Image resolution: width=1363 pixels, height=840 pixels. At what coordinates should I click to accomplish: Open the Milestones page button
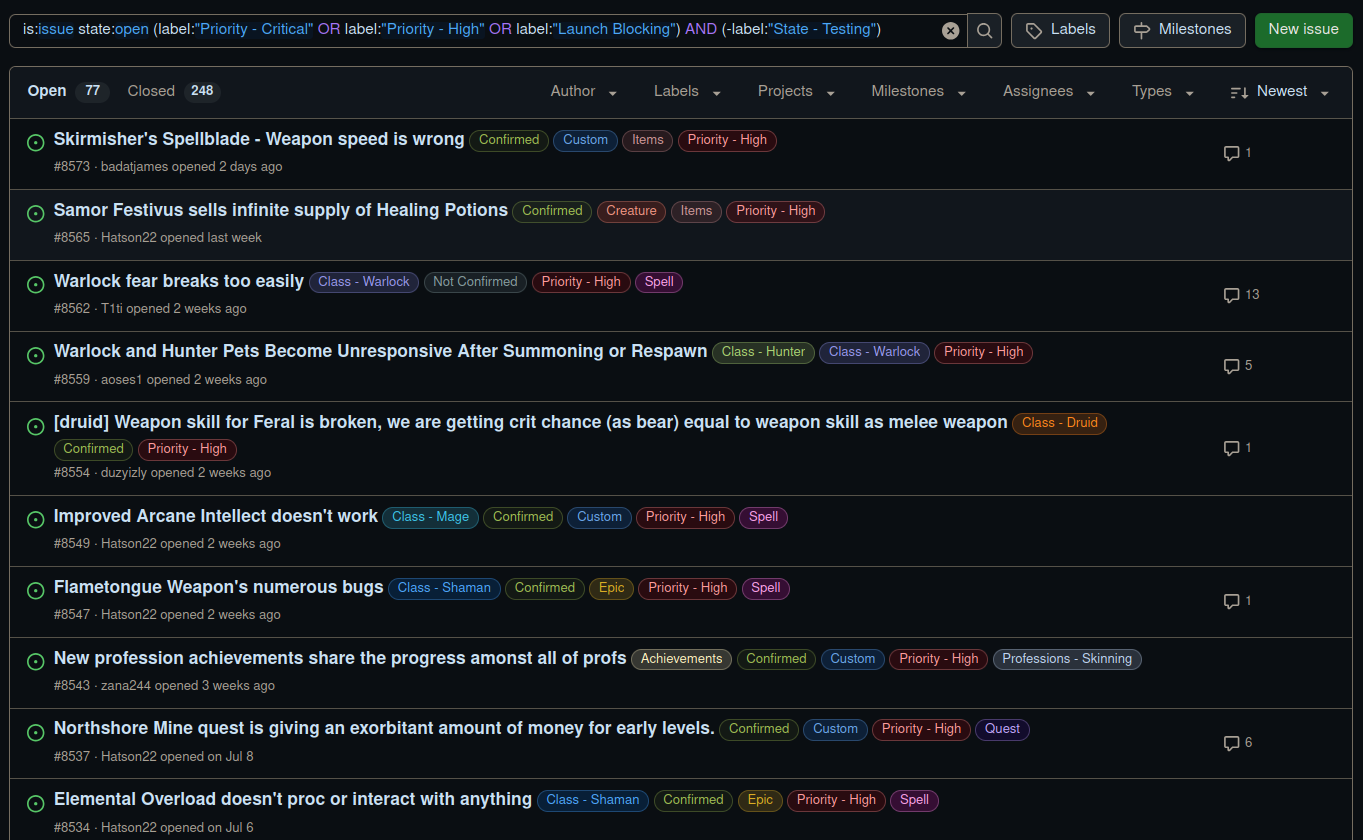[1182, 30]
